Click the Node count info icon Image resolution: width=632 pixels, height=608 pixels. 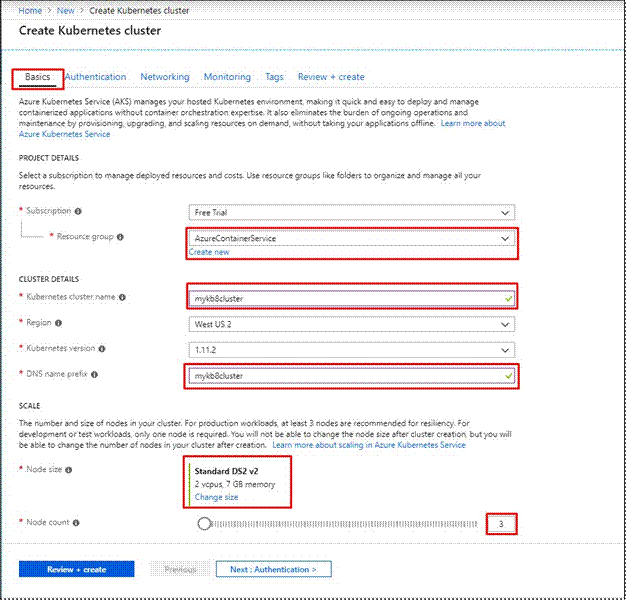pos(76,523)
